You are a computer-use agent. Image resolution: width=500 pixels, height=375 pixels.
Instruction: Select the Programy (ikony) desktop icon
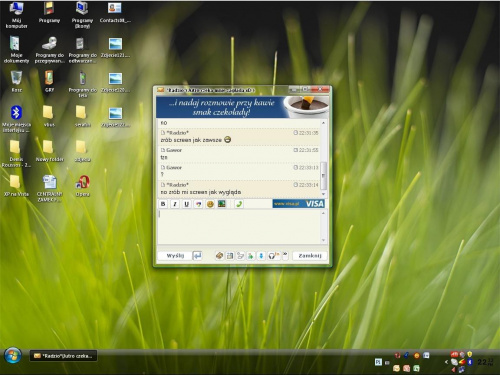(82, 15)
